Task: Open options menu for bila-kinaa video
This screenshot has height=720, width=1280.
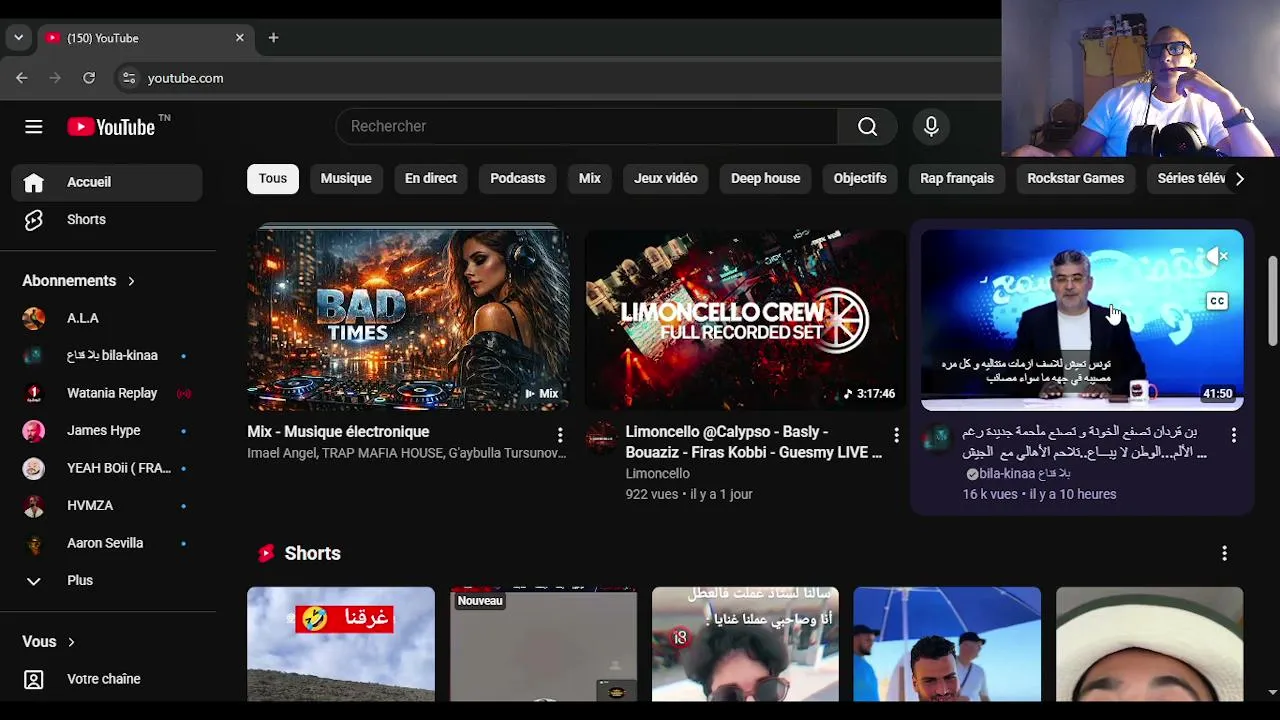Action: pos(1234,435)
